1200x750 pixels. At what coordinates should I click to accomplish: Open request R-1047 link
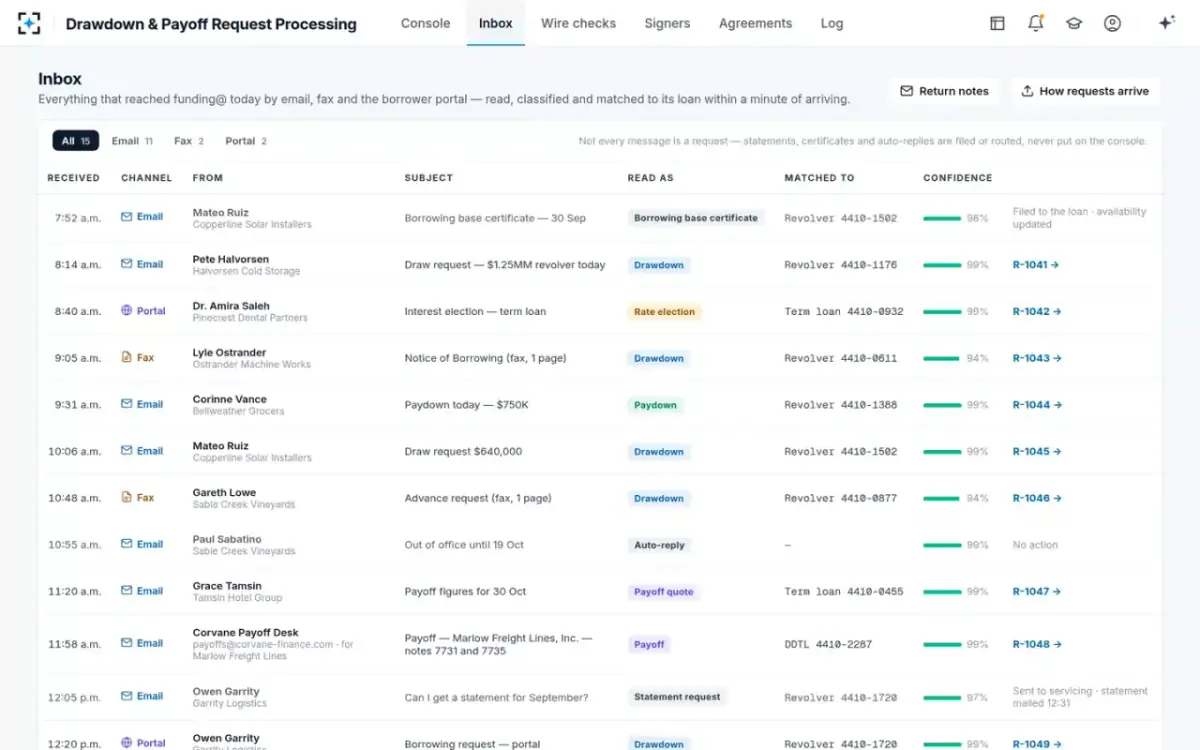pos(1036,591)
